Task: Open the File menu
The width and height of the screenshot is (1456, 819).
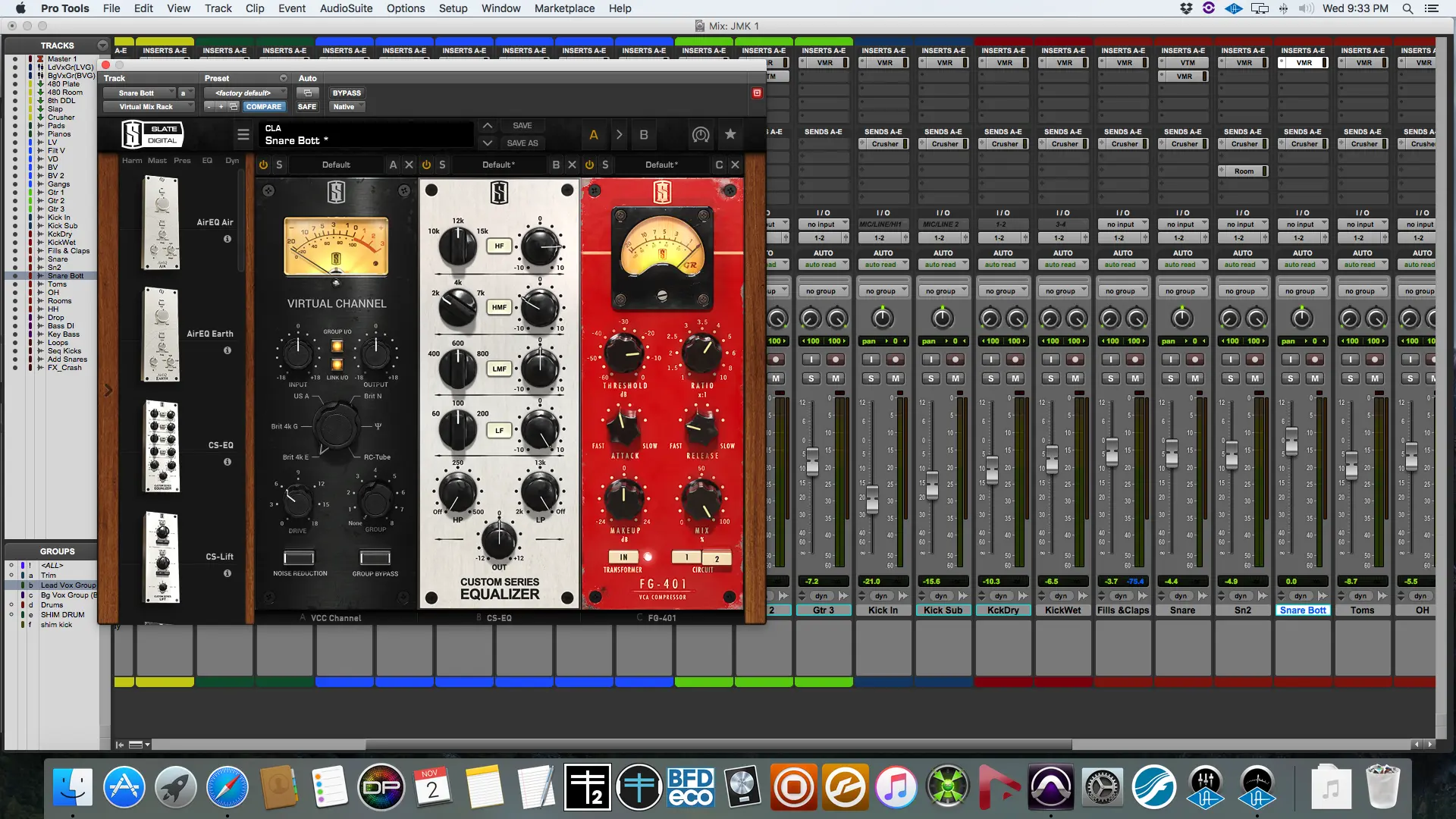Action: tap(111, 8)
